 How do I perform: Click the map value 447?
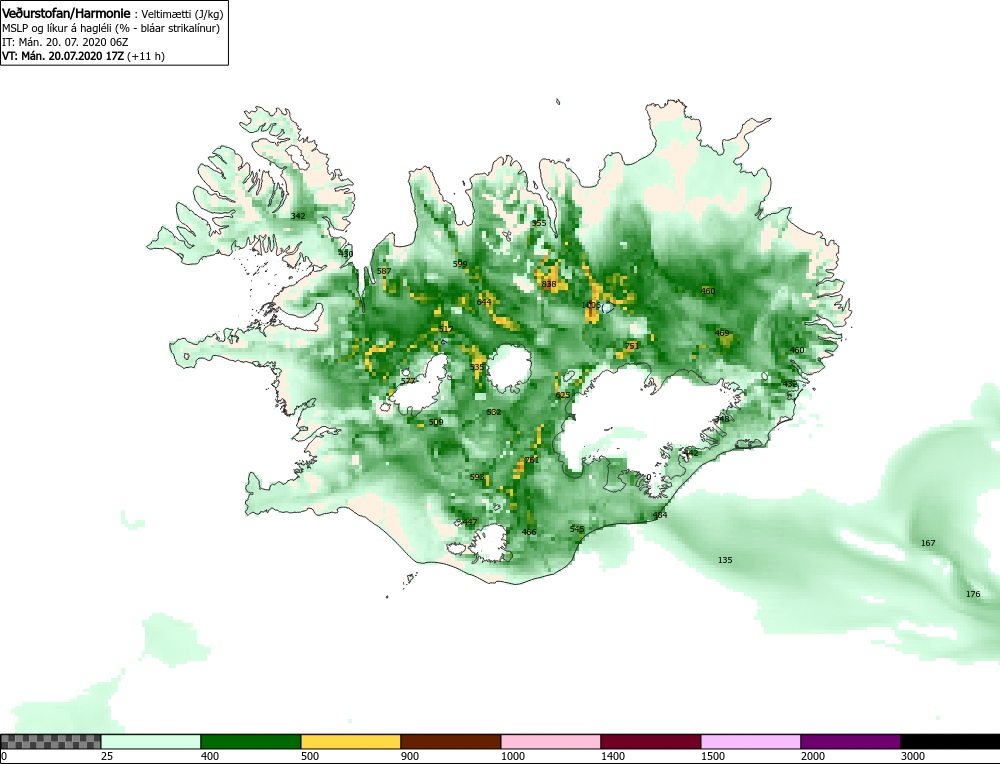point(470,522)
